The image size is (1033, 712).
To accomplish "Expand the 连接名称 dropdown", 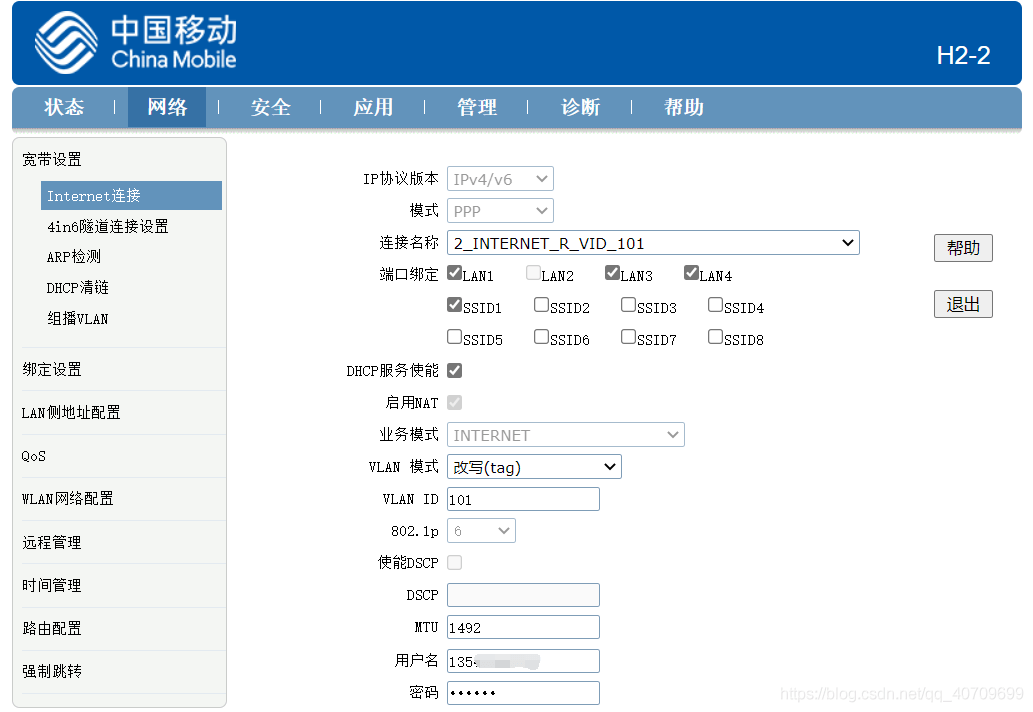I will pyautogui.click(x=653, y=242).
